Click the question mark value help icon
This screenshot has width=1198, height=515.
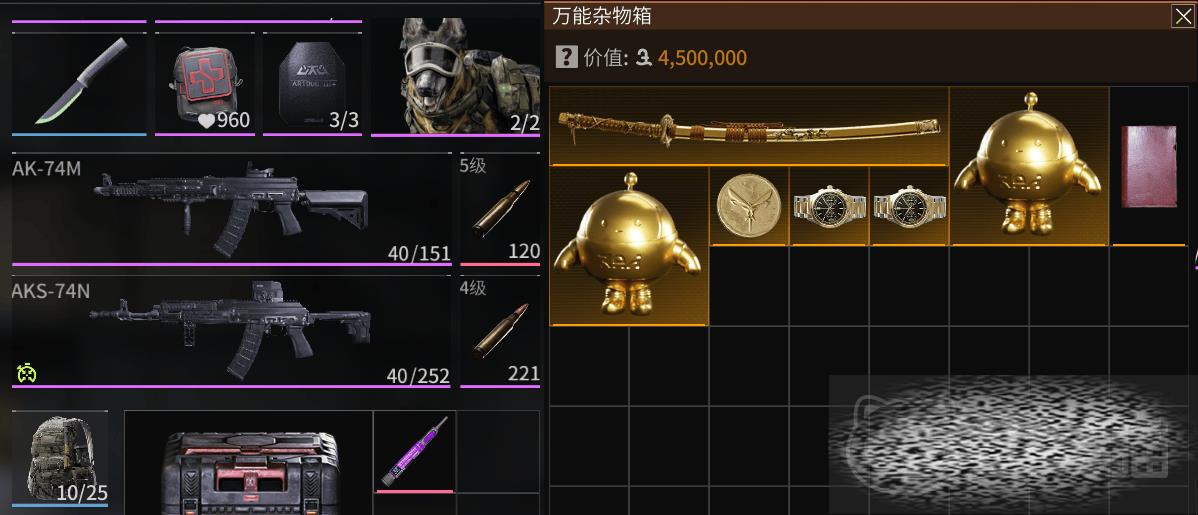point(566,57)
